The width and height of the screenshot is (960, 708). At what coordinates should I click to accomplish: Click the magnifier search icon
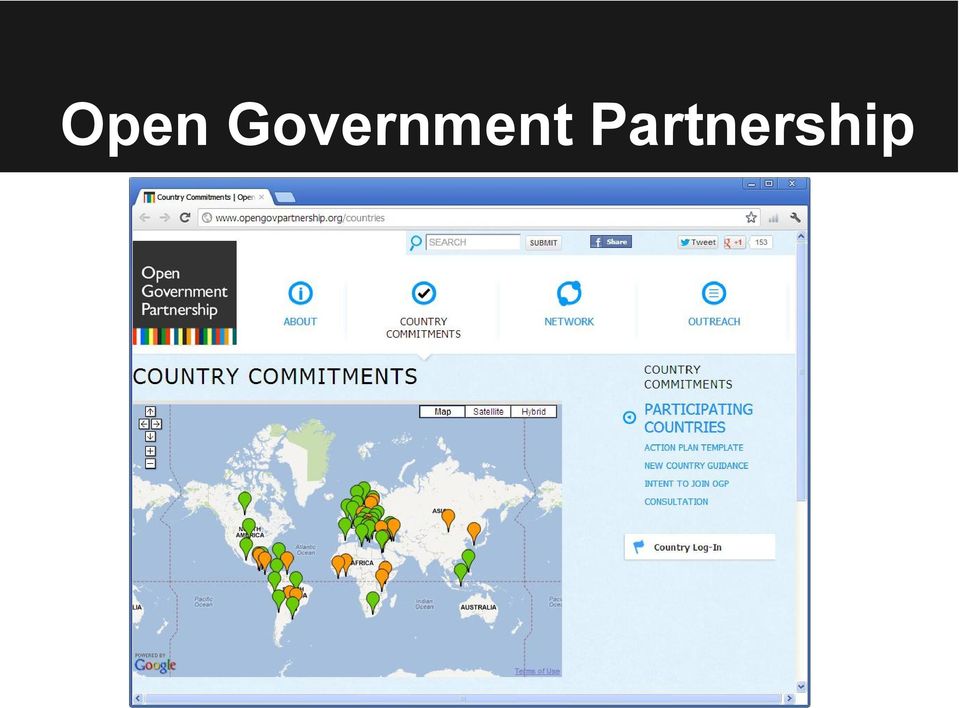[416, 243]
